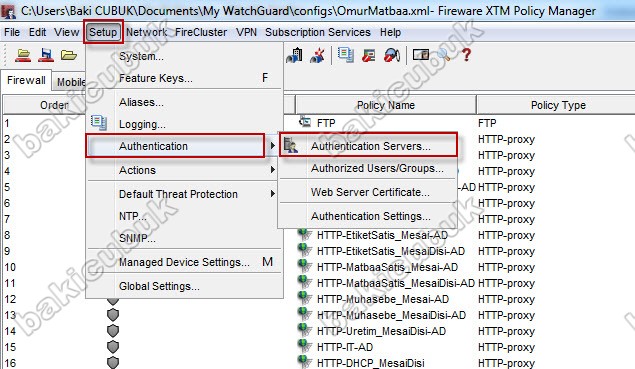This screenshot has height=369, width=635.
Task: Open the Help menu
Action: click(x=390, y=32)
